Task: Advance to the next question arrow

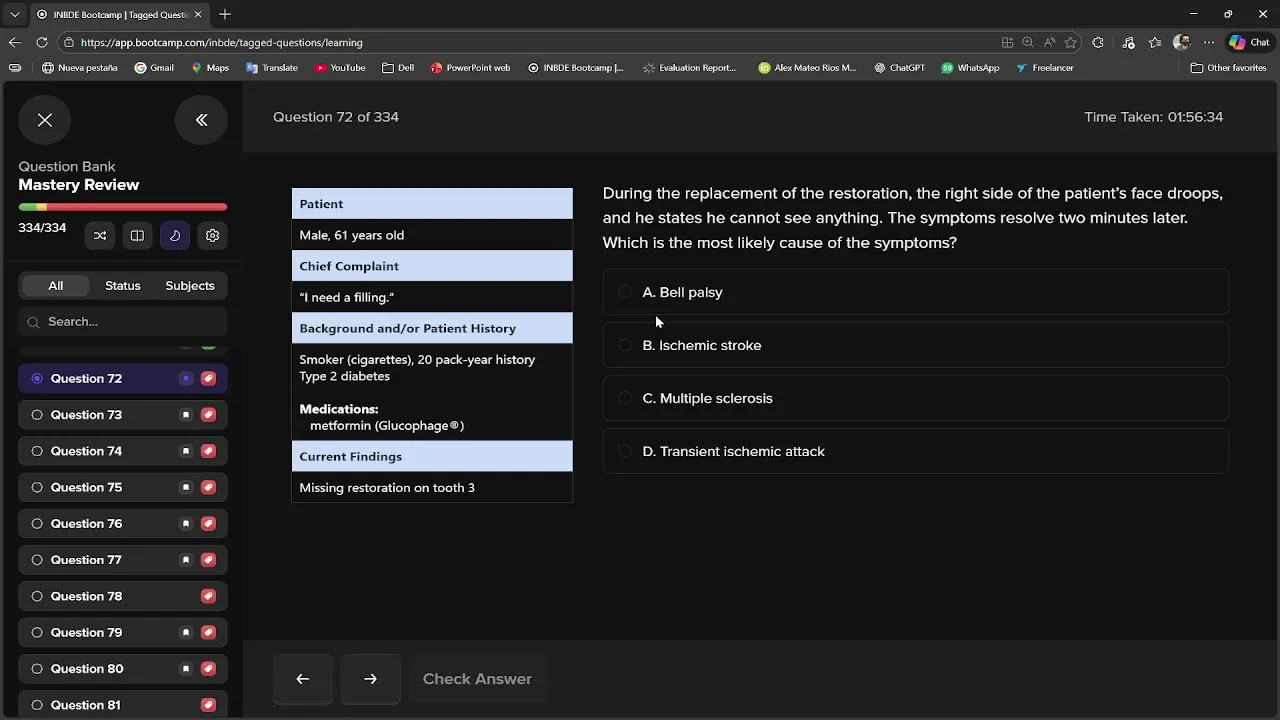Action: 370,679
